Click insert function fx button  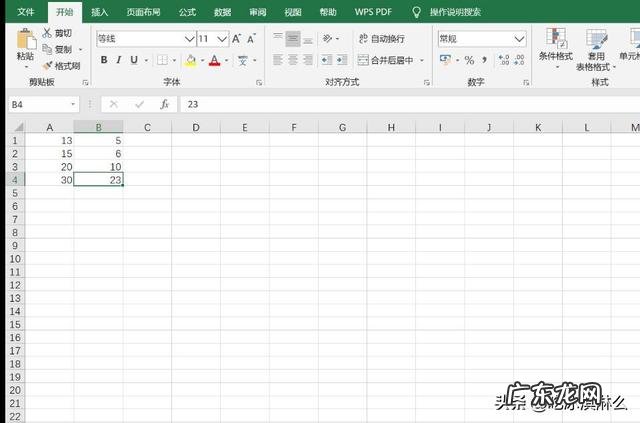click(x=164, y=104)
